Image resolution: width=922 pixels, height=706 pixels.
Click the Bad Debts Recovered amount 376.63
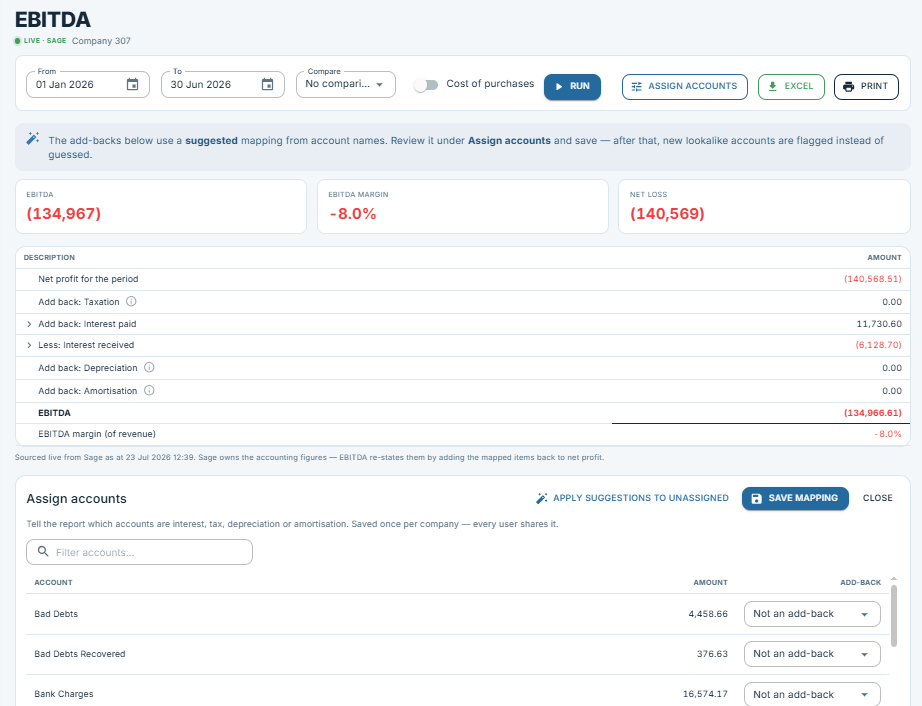coord(712,654)
